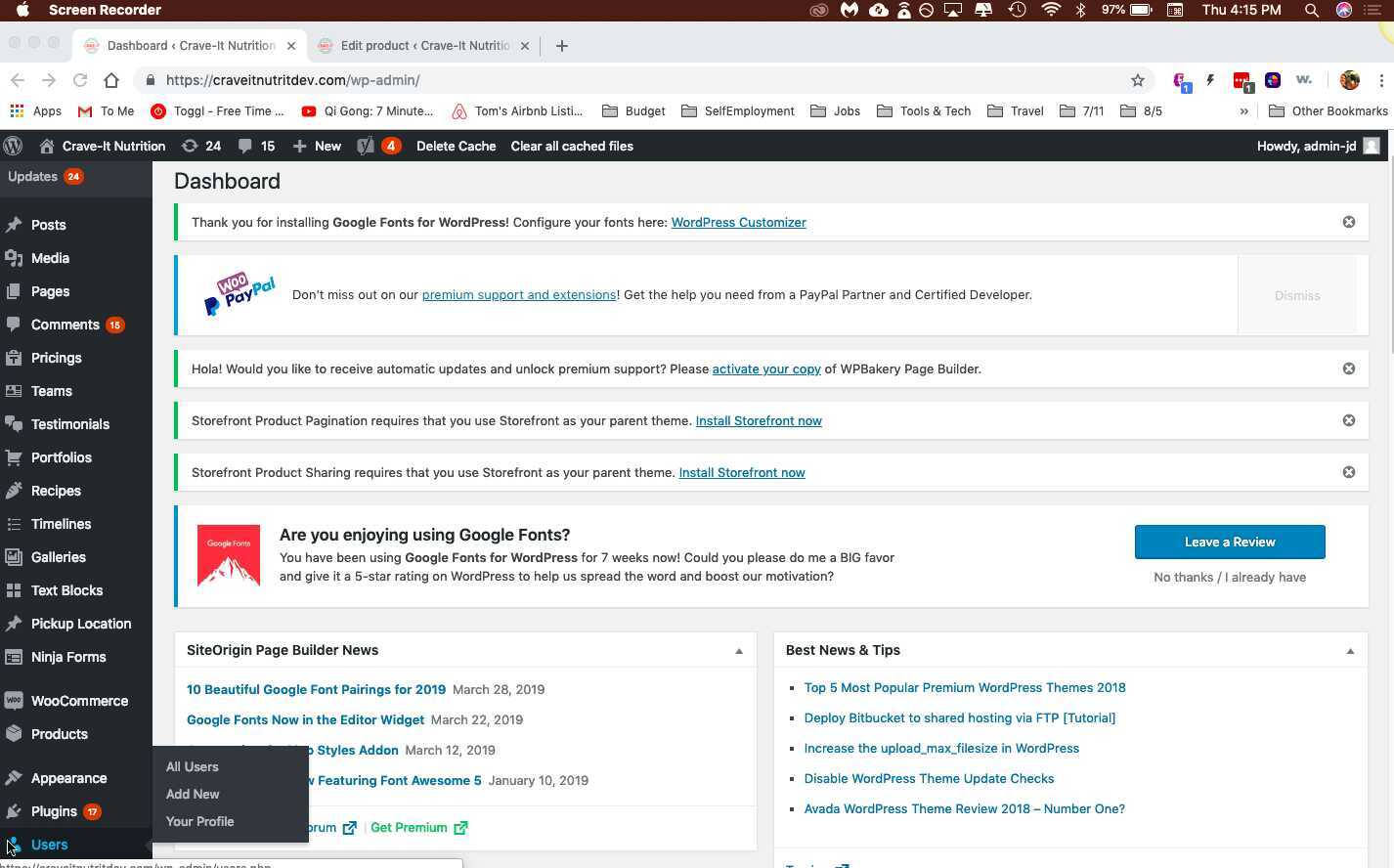
Task: Click the Appearance brush icon in sidebar
Action: [14, 778]
